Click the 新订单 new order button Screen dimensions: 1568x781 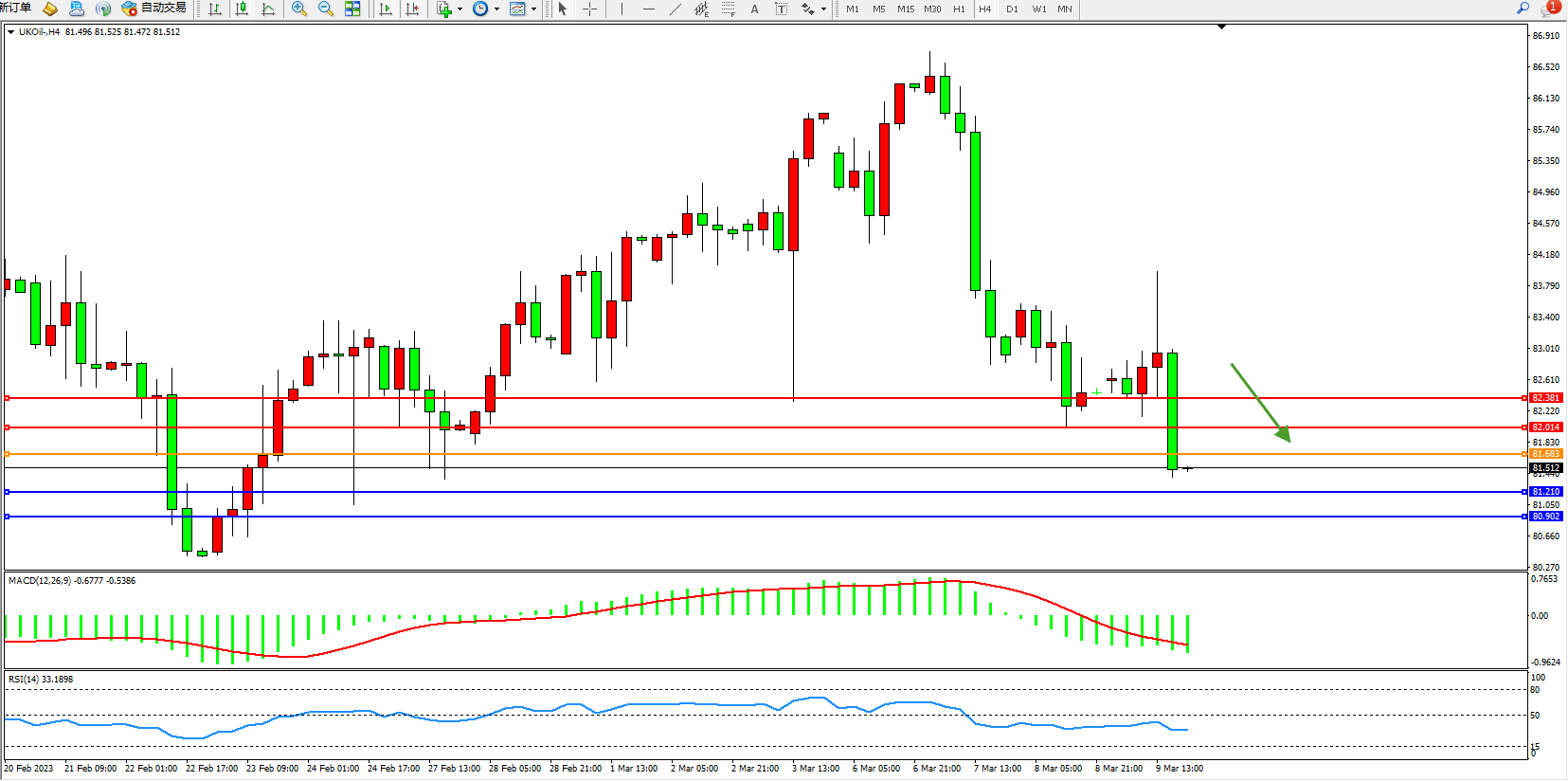click(x=16, y=8)
